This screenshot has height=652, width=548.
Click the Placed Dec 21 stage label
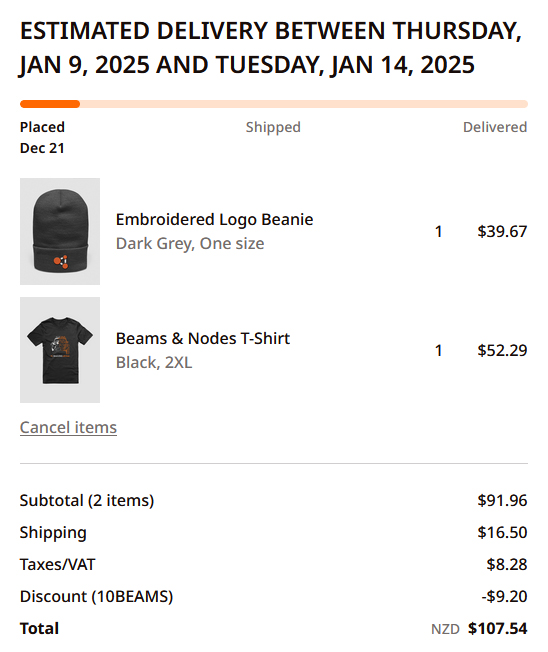tap(42, 137)
